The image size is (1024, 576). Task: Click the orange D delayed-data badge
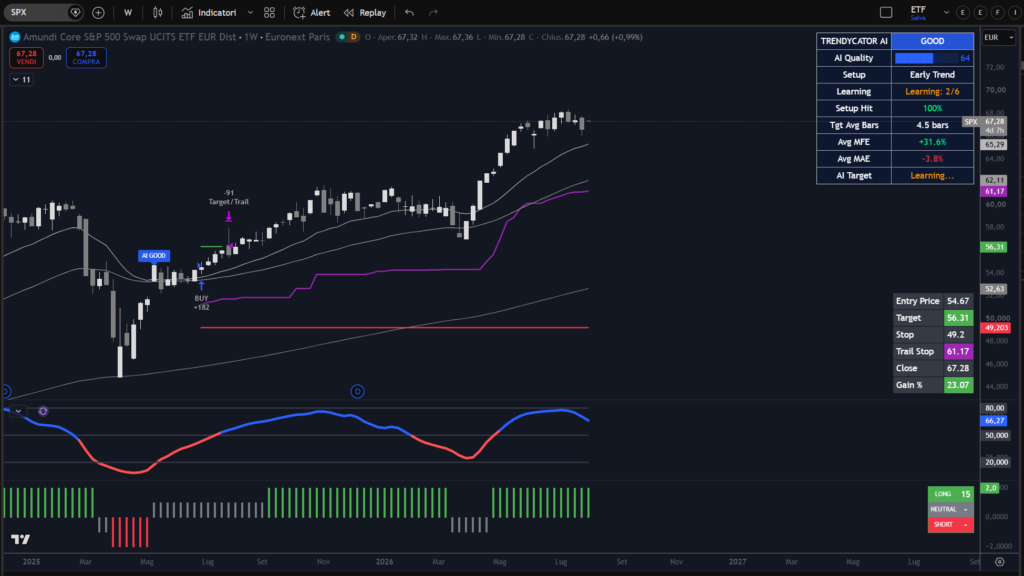pyautogui.click(x=353, y=37)
